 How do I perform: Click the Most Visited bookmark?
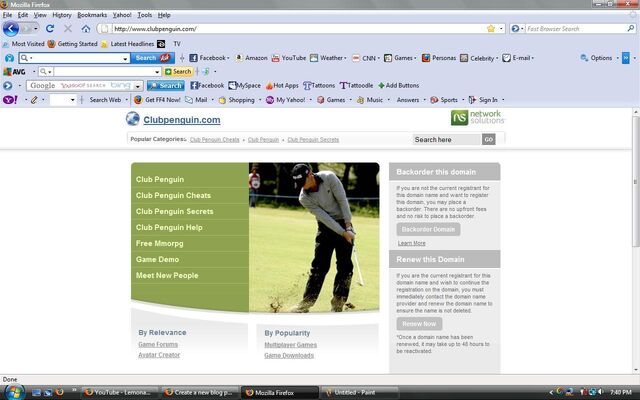click(x=24, y=44)
